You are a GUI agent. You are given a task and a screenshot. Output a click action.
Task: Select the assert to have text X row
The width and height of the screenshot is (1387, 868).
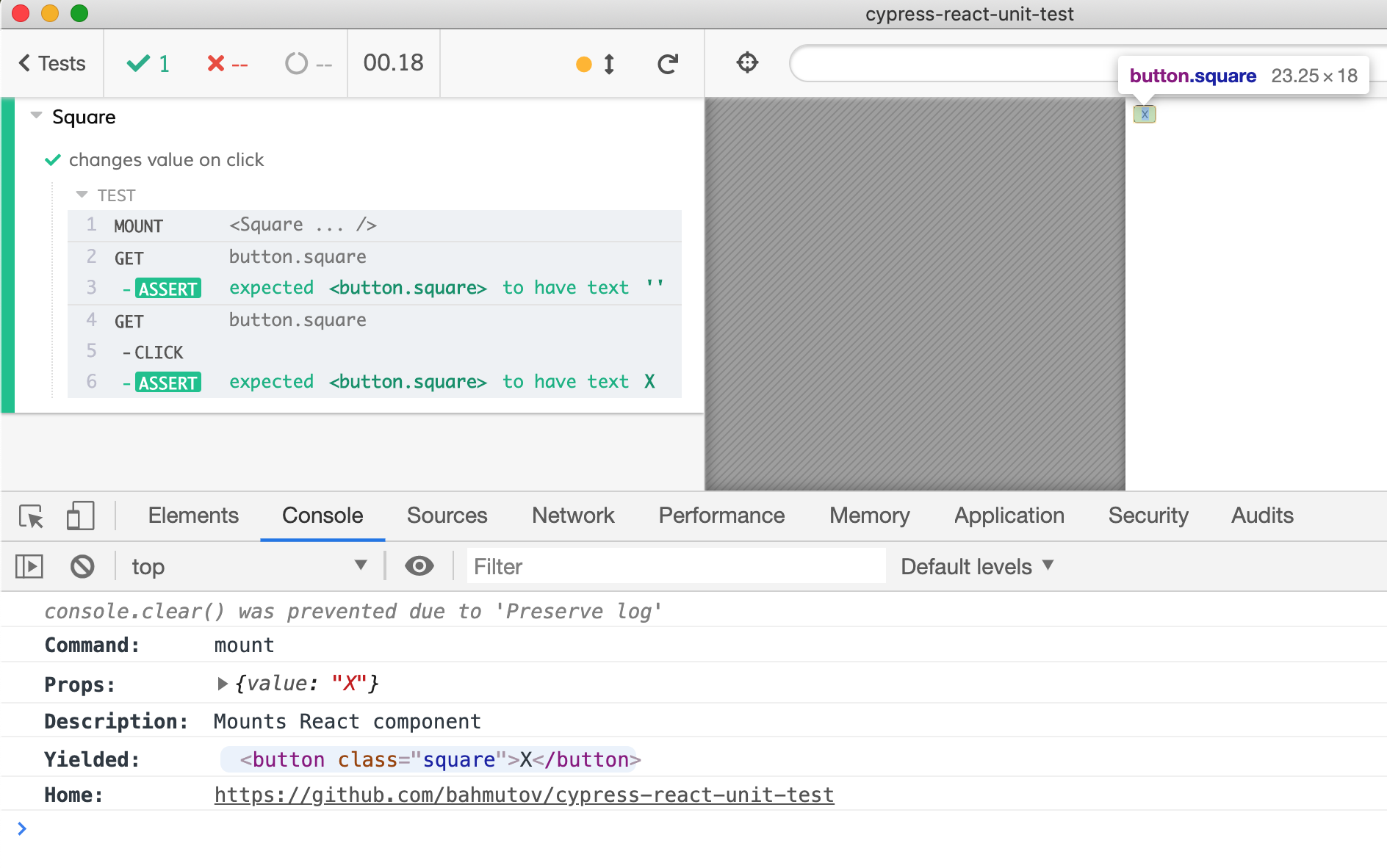point(375,382)
